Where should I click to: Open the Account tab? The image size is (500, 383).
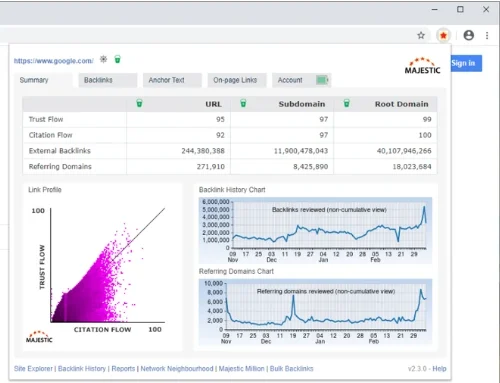[302, 80]
